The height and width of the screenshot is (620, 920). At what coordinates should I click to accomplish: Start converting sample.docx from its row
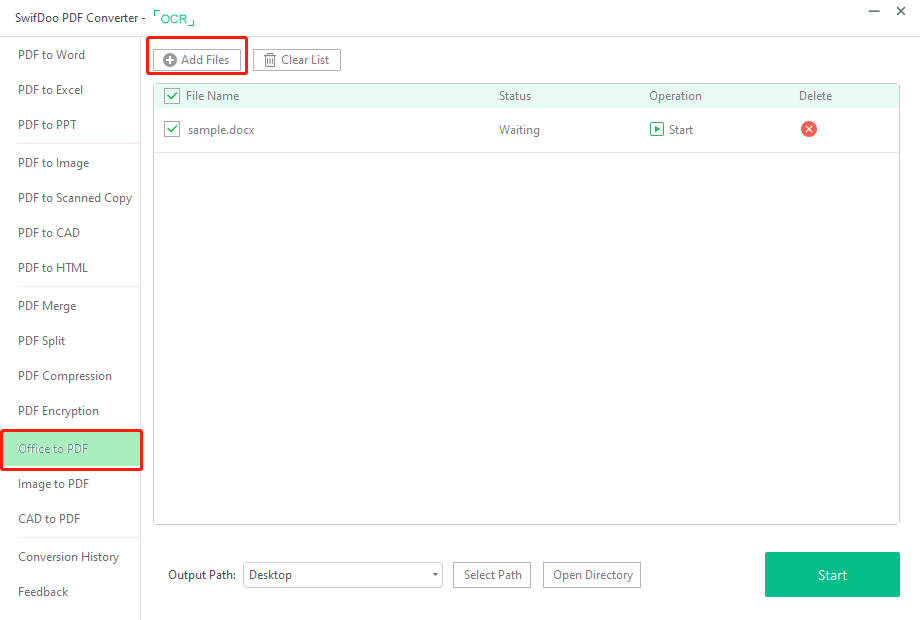point(671,129)
